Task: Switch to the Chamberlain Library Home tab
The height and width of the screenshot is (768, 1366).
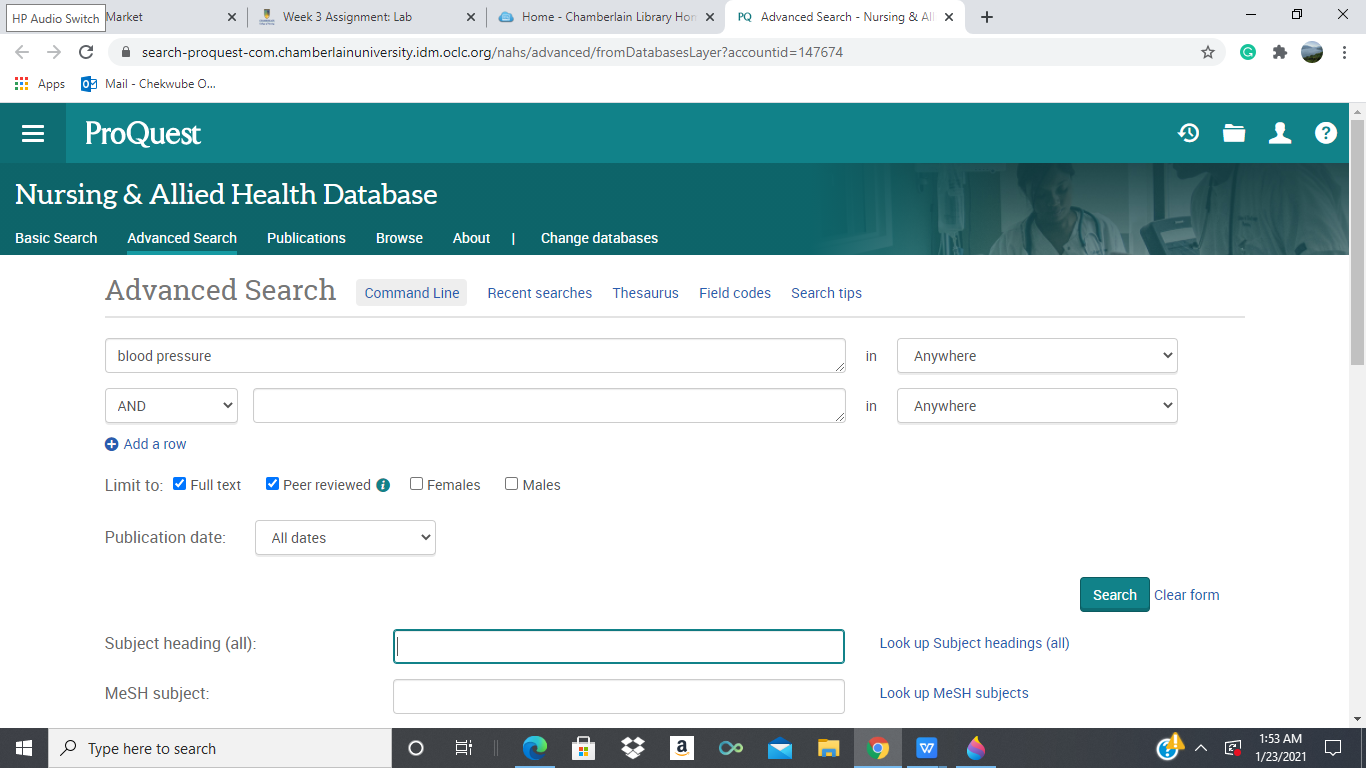Action: pos(608,17)
